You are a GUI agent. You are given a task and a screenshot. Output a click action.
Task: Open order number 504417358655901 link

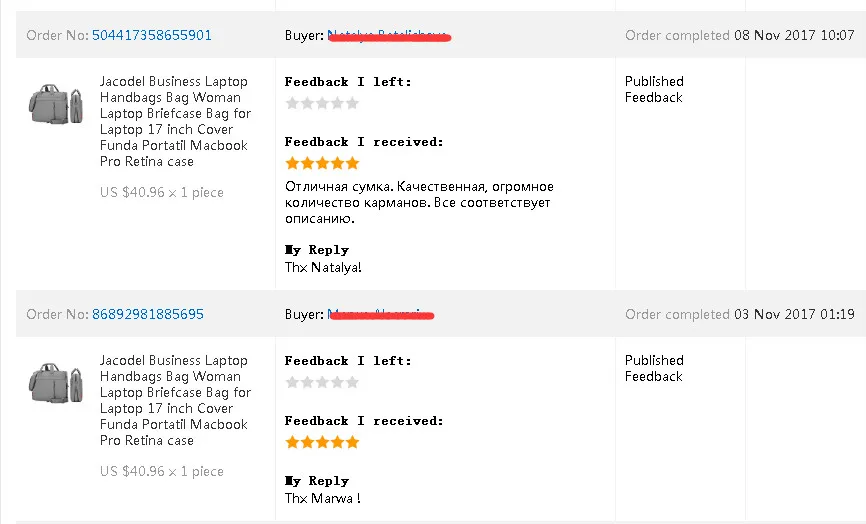pos(152,36)
